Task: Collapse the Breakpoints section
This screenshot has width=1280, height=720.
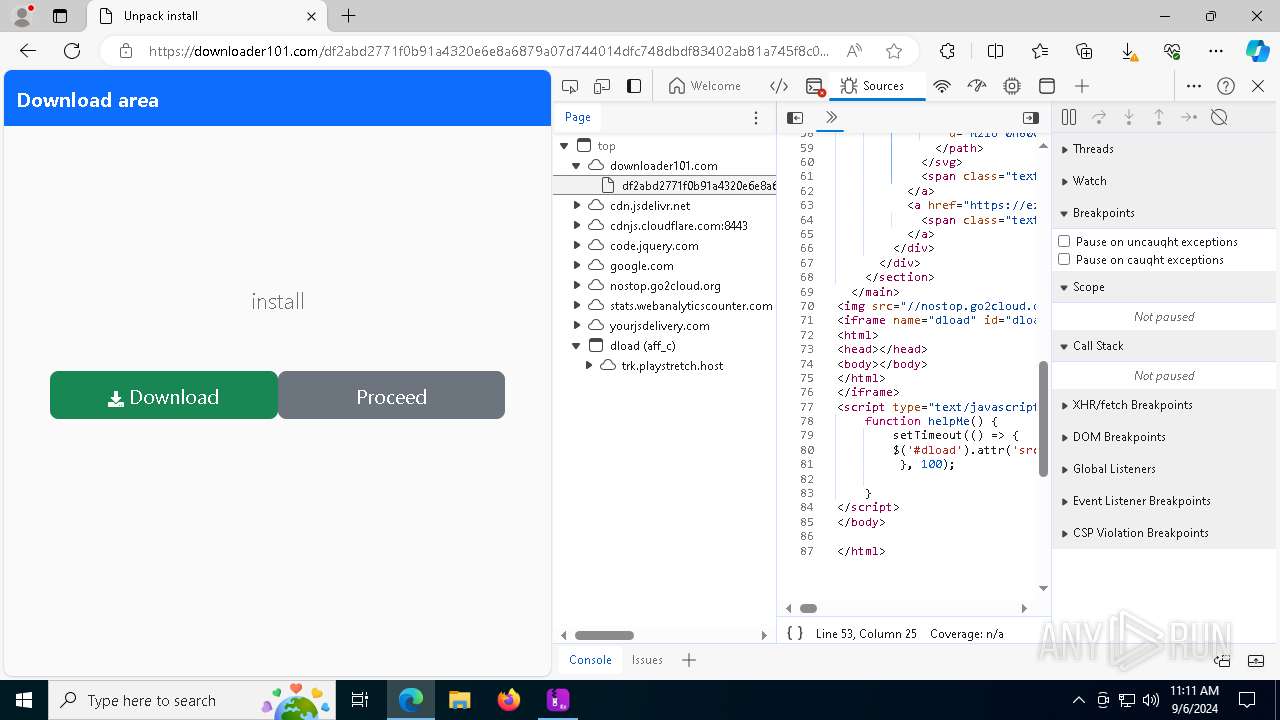Action: 1164,213
